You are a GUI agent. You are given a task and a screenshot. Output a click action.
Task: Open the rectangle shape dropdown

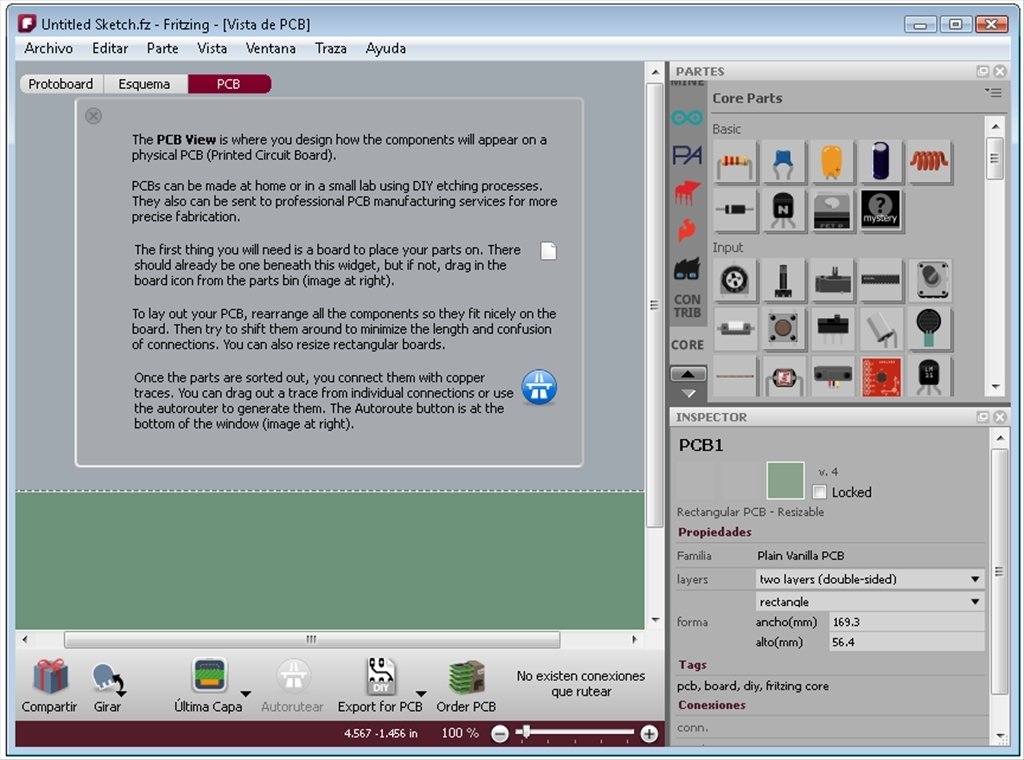869,601
